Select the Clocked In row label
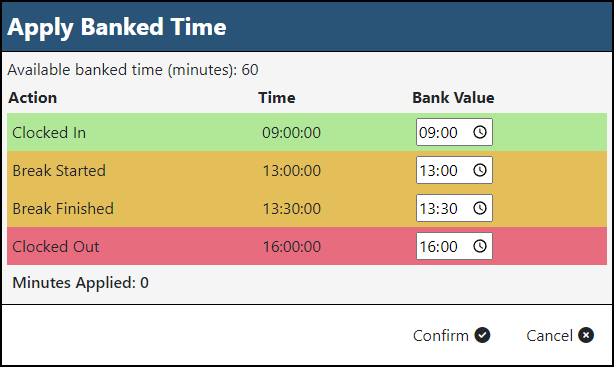The height and width of the screenshot is (367, 614). tap(49, 133)
